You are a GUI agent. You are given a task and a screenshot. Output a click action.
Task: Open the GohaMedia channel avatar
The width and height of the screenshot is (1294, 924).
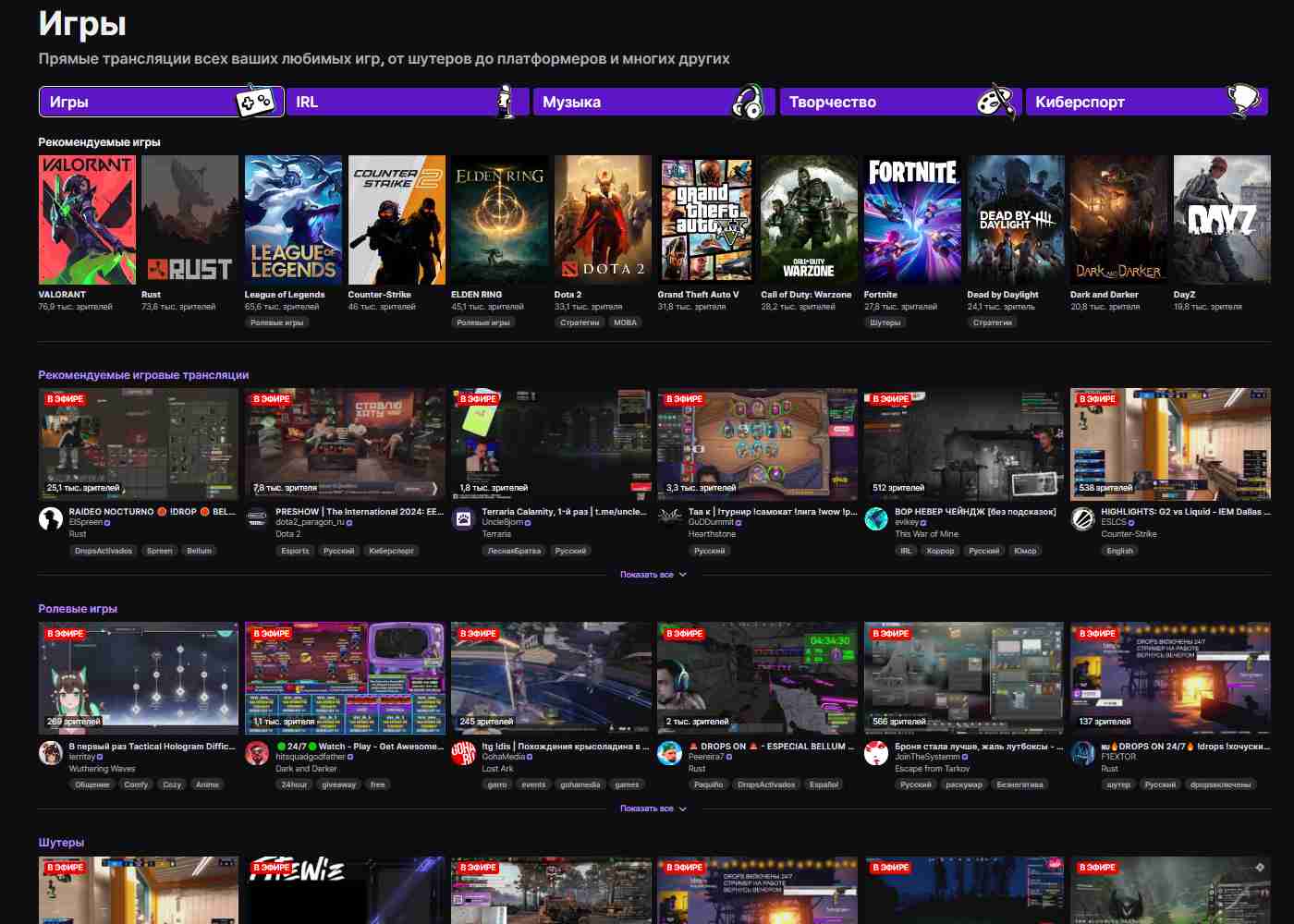point(463,753)
